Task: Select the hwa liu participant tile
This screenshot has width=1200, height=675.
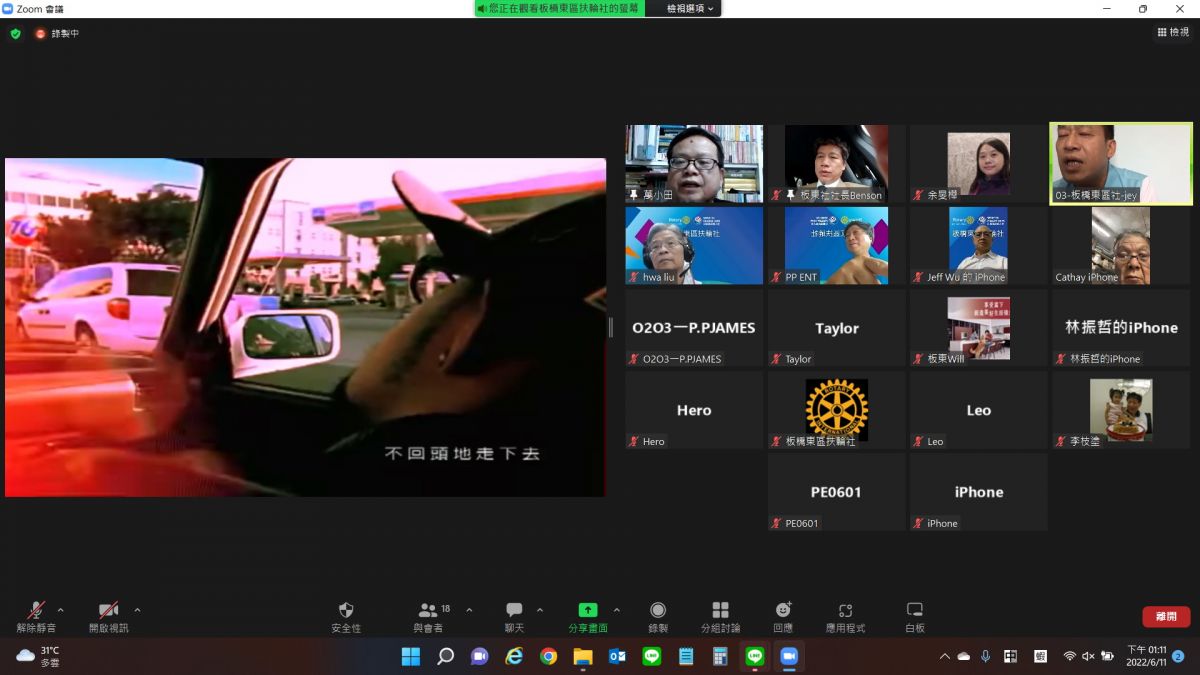Action: (694, 246)
